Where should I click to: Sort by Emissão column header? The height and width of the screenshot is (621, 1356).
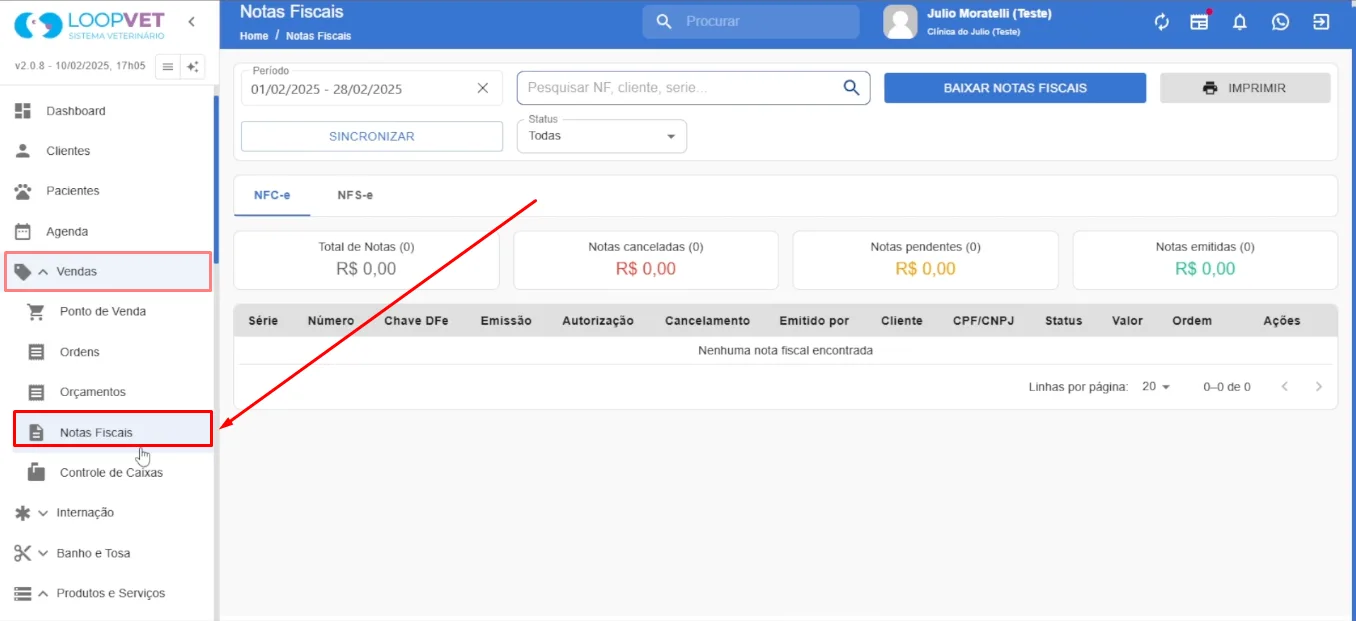click(506, 321)
